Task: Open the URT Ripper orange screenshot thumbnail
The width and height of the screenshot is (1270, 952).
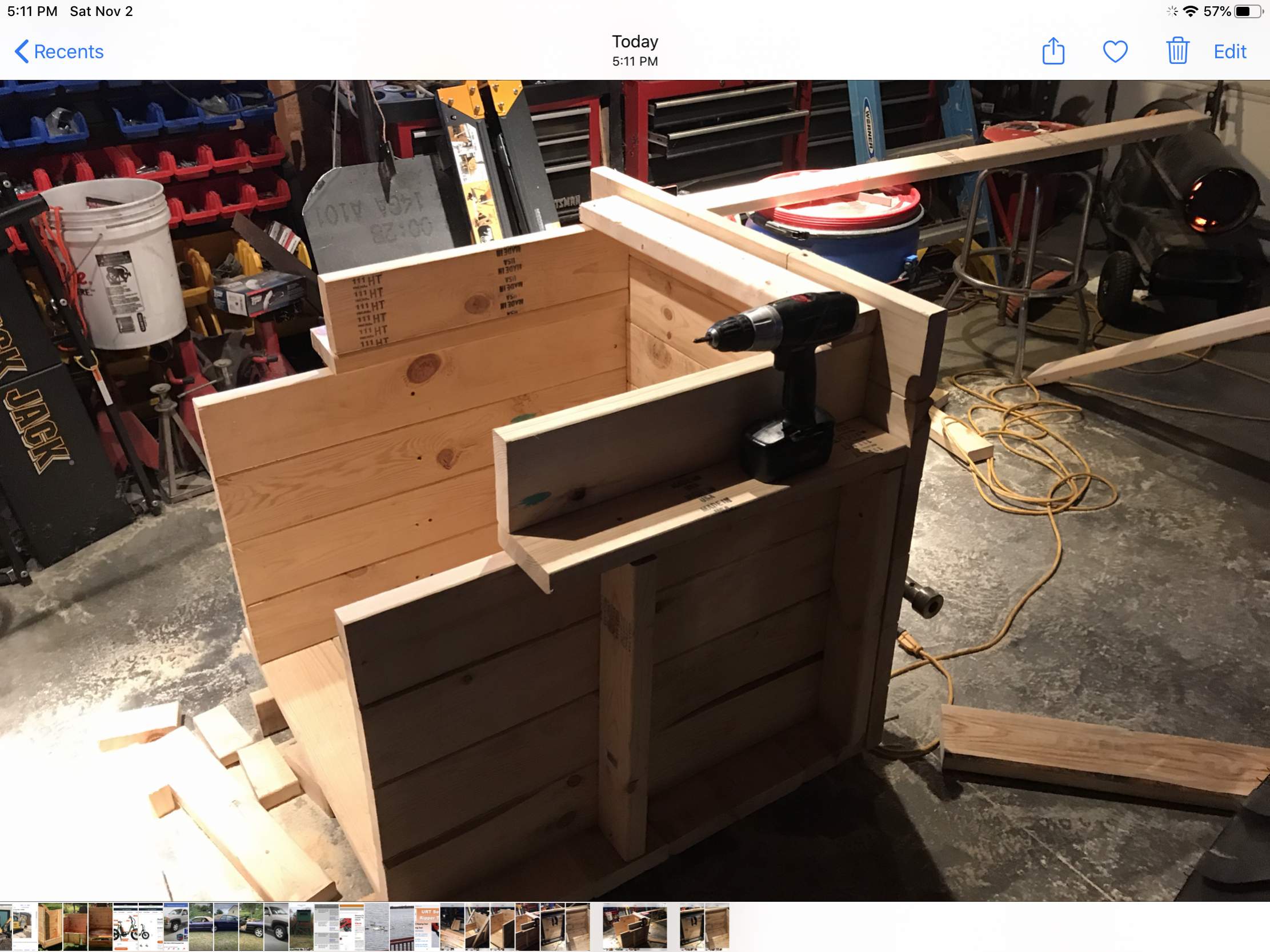Action: [x=427, y=927]
